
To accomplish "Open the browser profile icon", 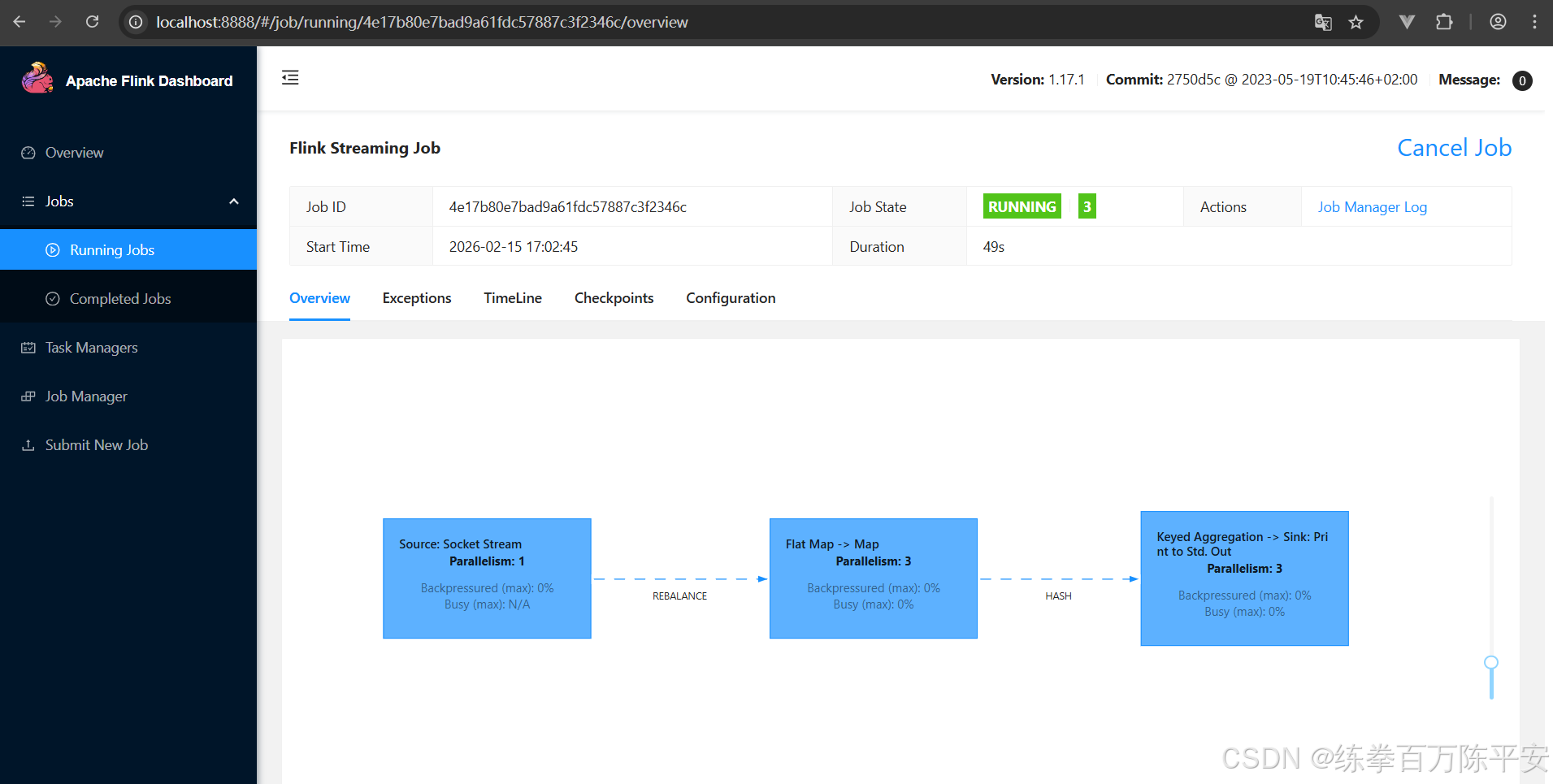I will [x=1498, y=22].
